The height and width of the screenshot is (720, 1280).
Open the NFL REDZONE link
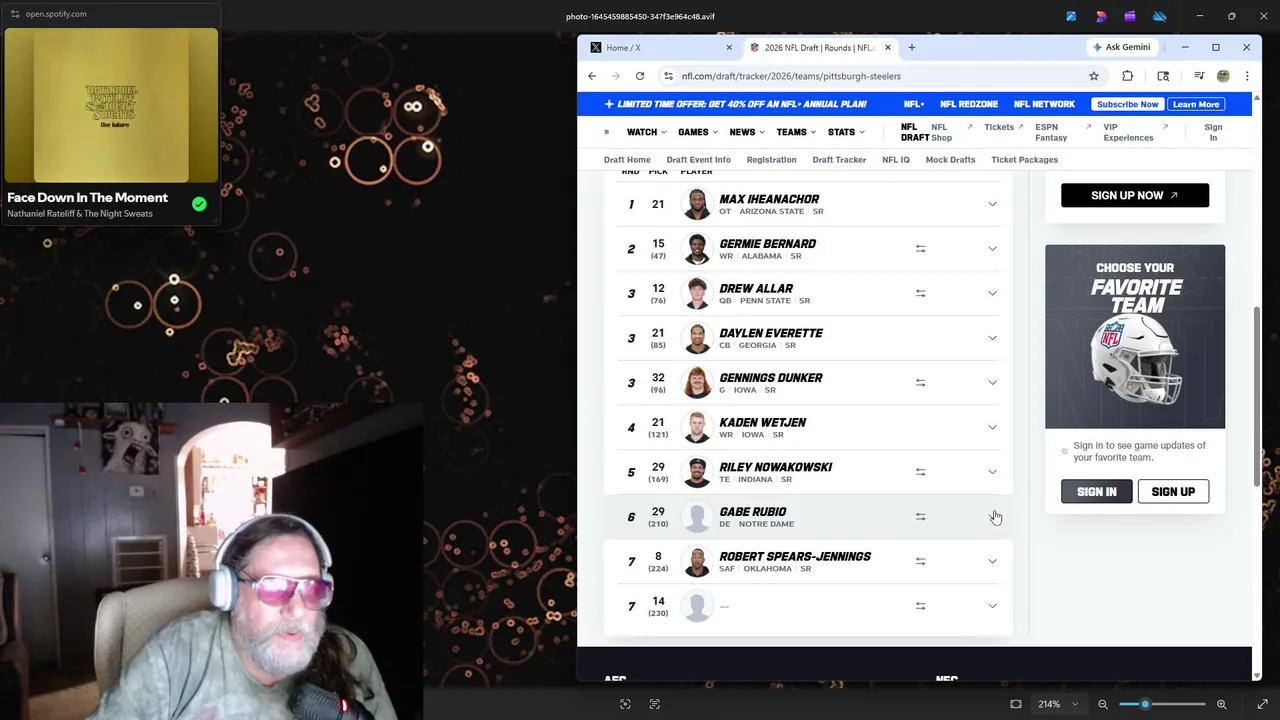click(x=969, y=104)
